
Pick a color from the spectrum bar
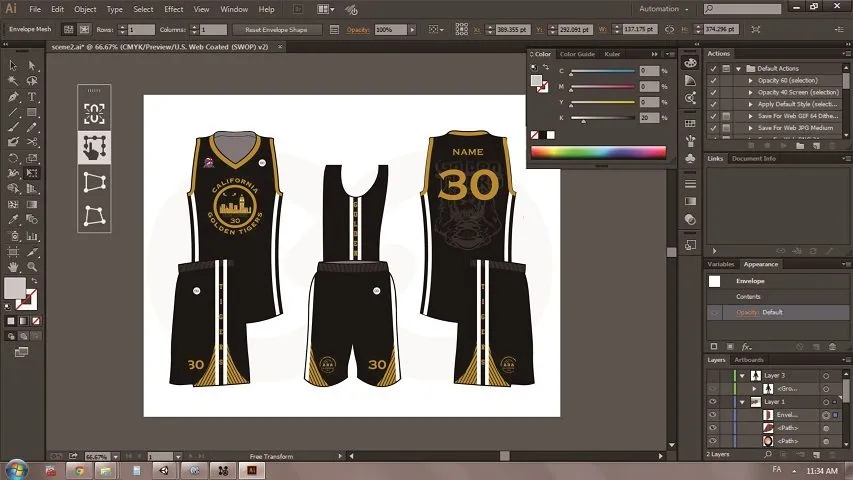(598, 152)
